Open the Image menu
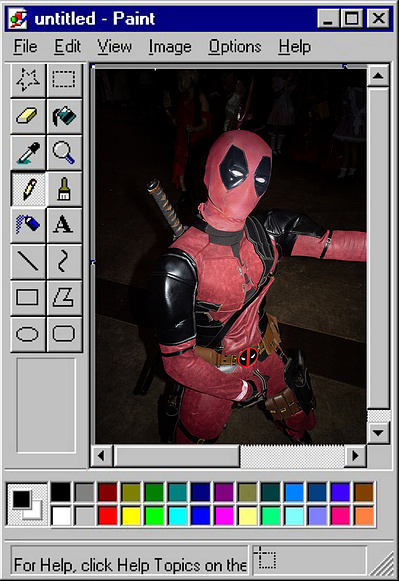This screenshot has height=581, width=399. pyautogui.click(x=170, y=47)
